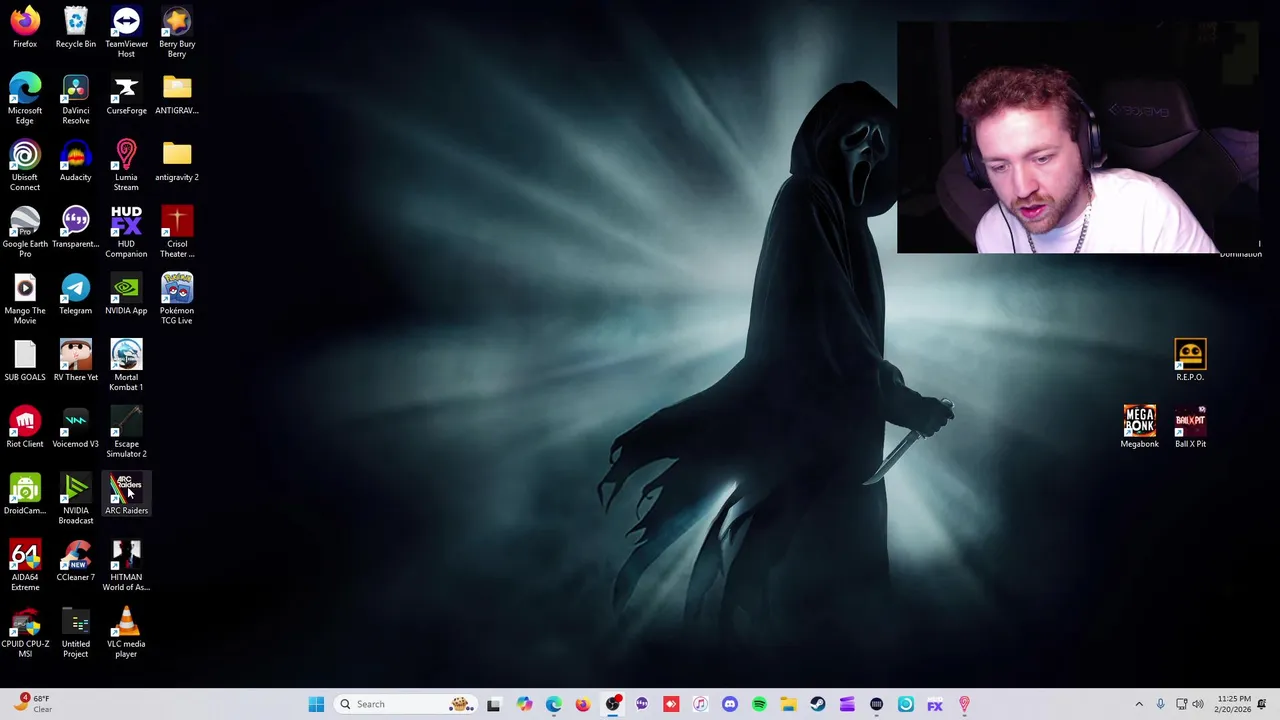Screen dimensions: 1280x720
Task: Select the Lumia Stream desktop shortcut
Action: 126,165
